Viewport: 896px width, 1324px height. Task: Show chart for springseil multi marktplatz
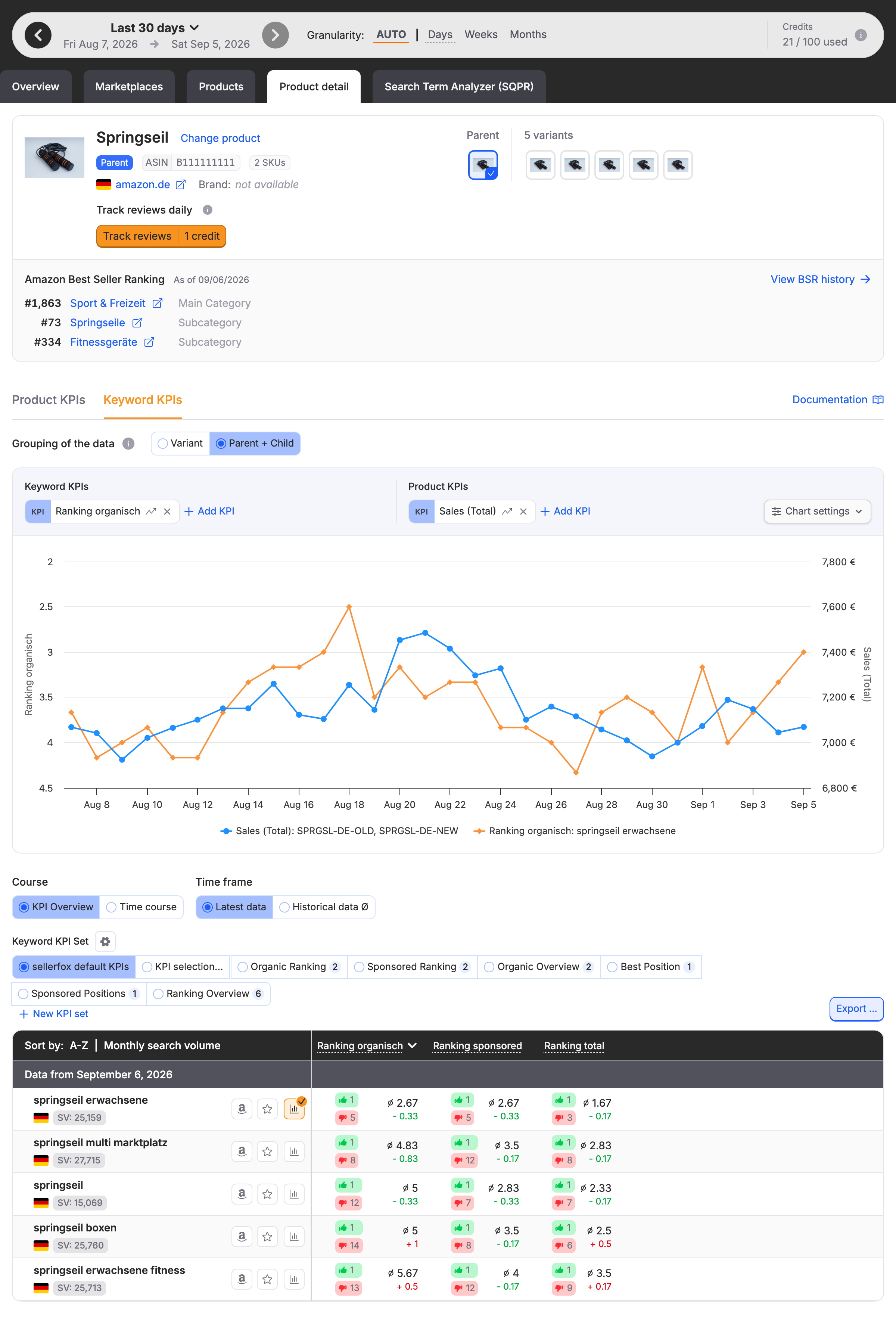[294, 1151]
